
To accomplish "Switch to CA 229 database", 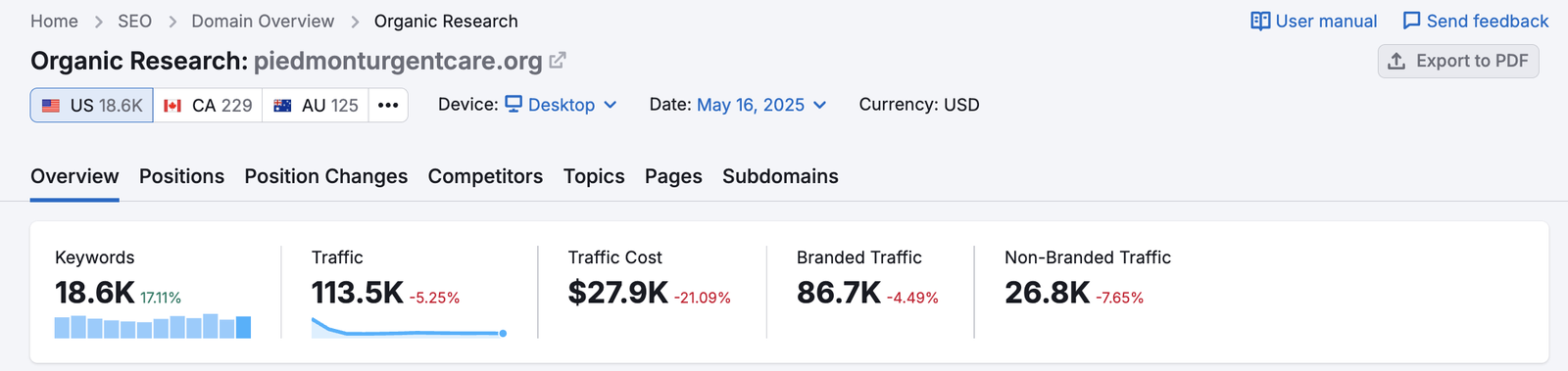I will coord(208,106).
